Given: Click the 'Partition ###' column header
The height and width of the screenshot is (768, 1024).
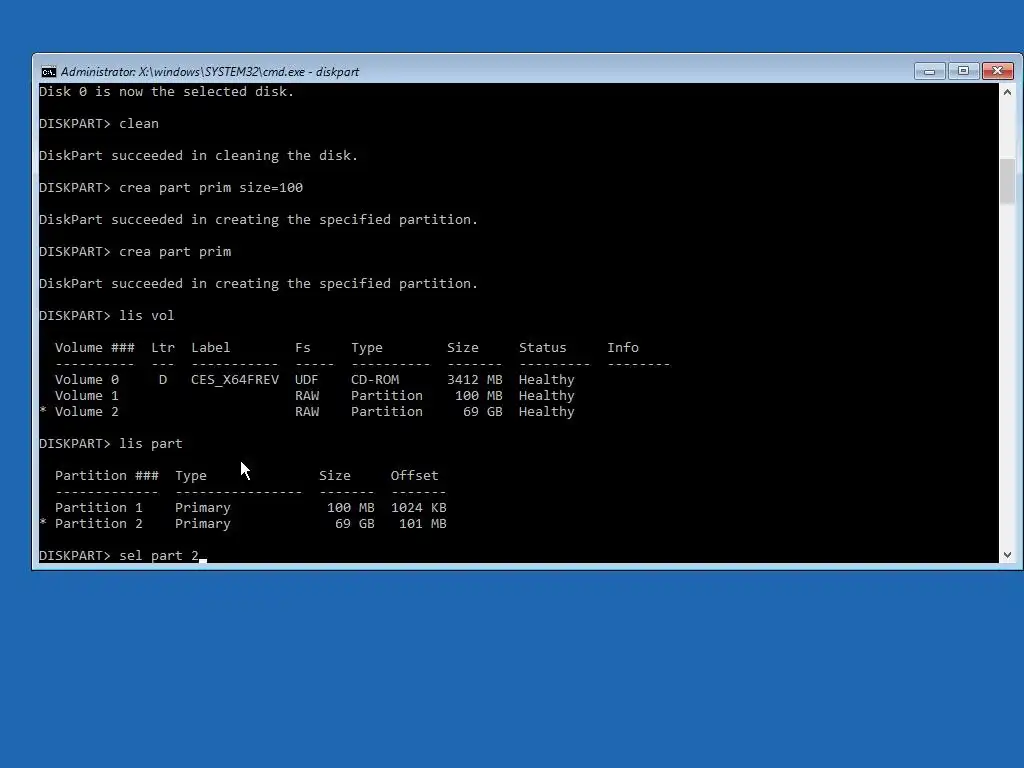Looking at the screenshot, I should (x=106, y=475).
